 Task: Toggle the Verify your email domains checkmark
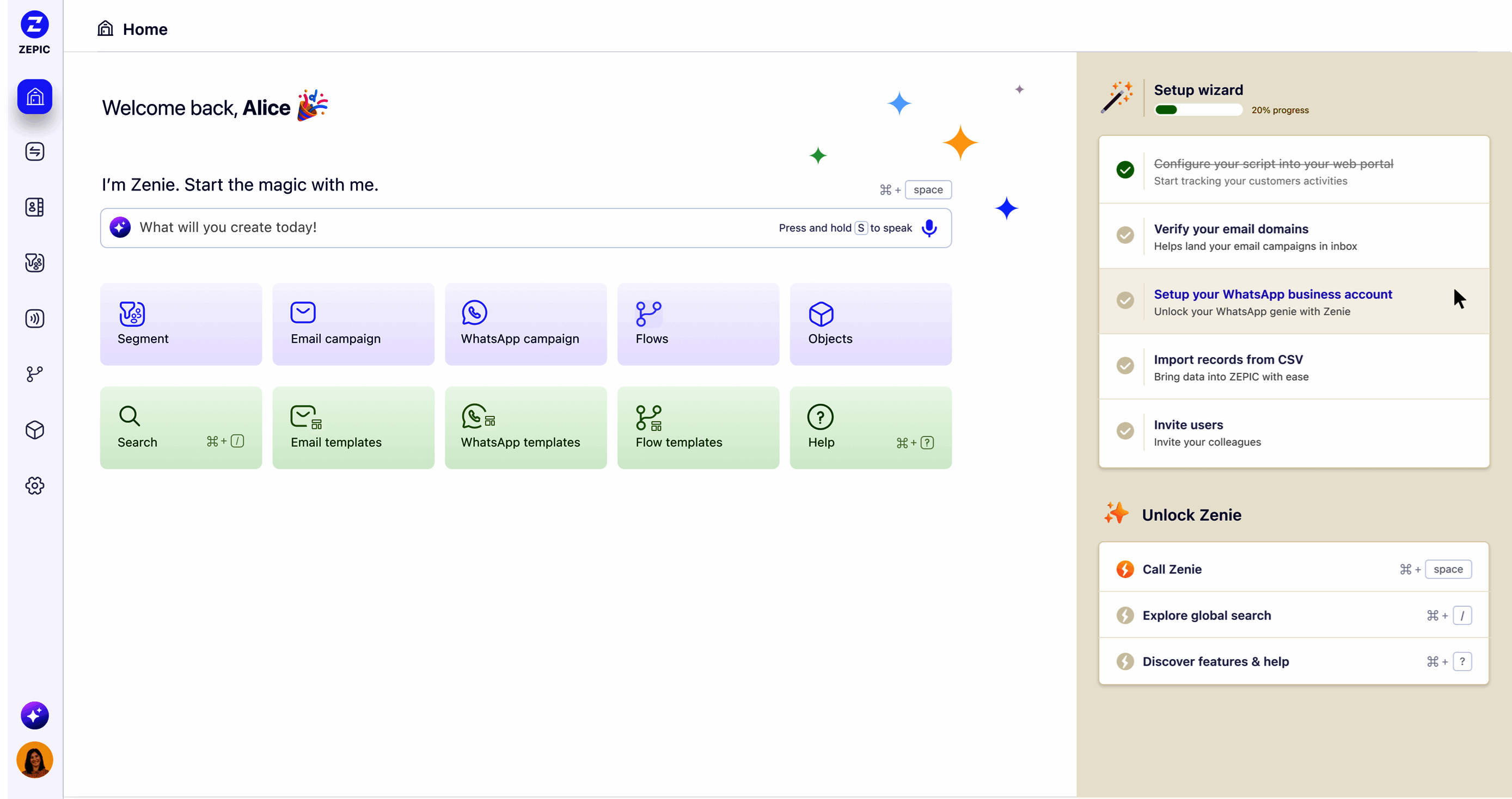[x=1125, y=235]
